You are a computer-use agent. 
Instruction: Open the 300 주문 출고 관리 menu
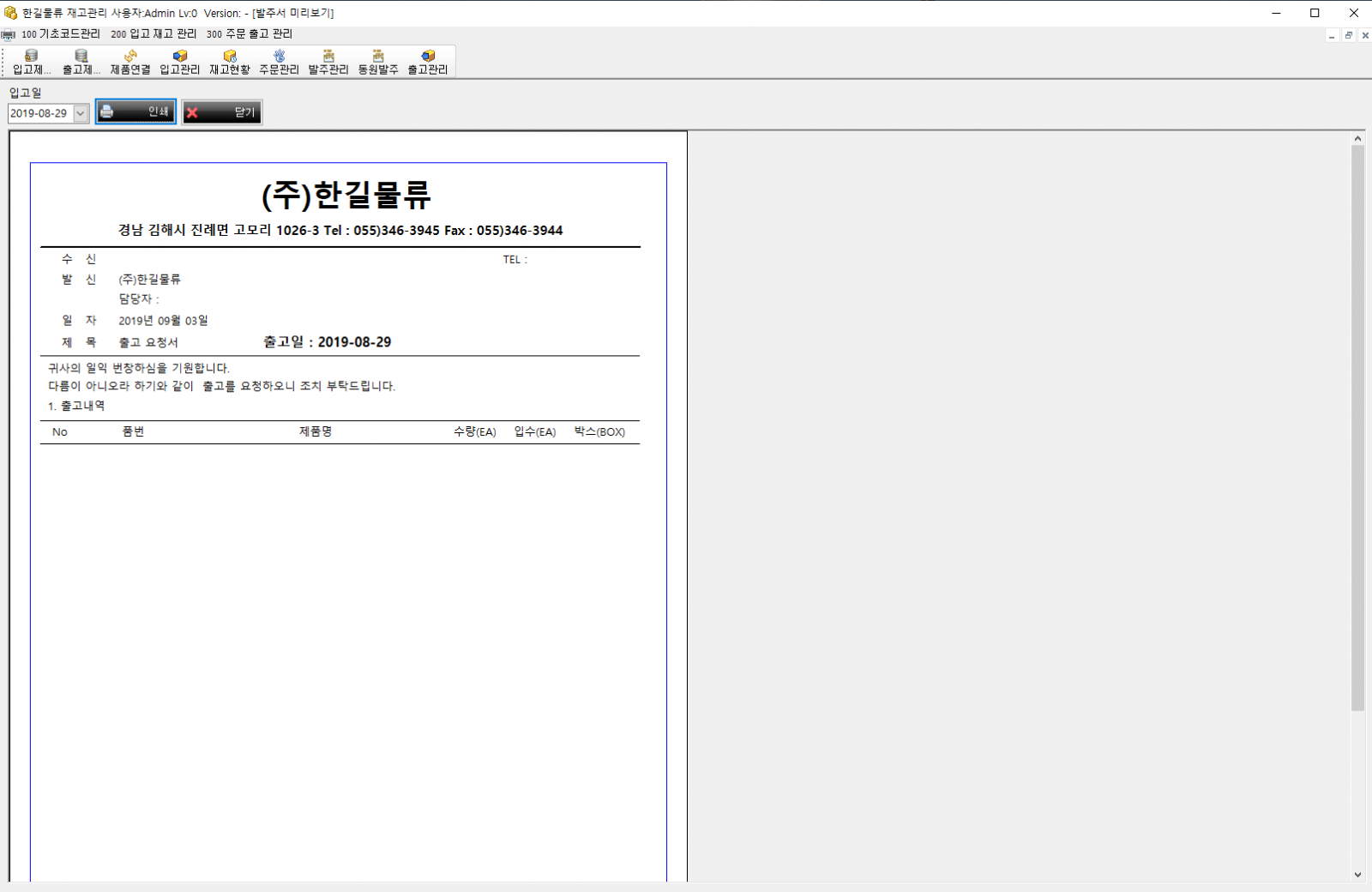pos(250,34)
